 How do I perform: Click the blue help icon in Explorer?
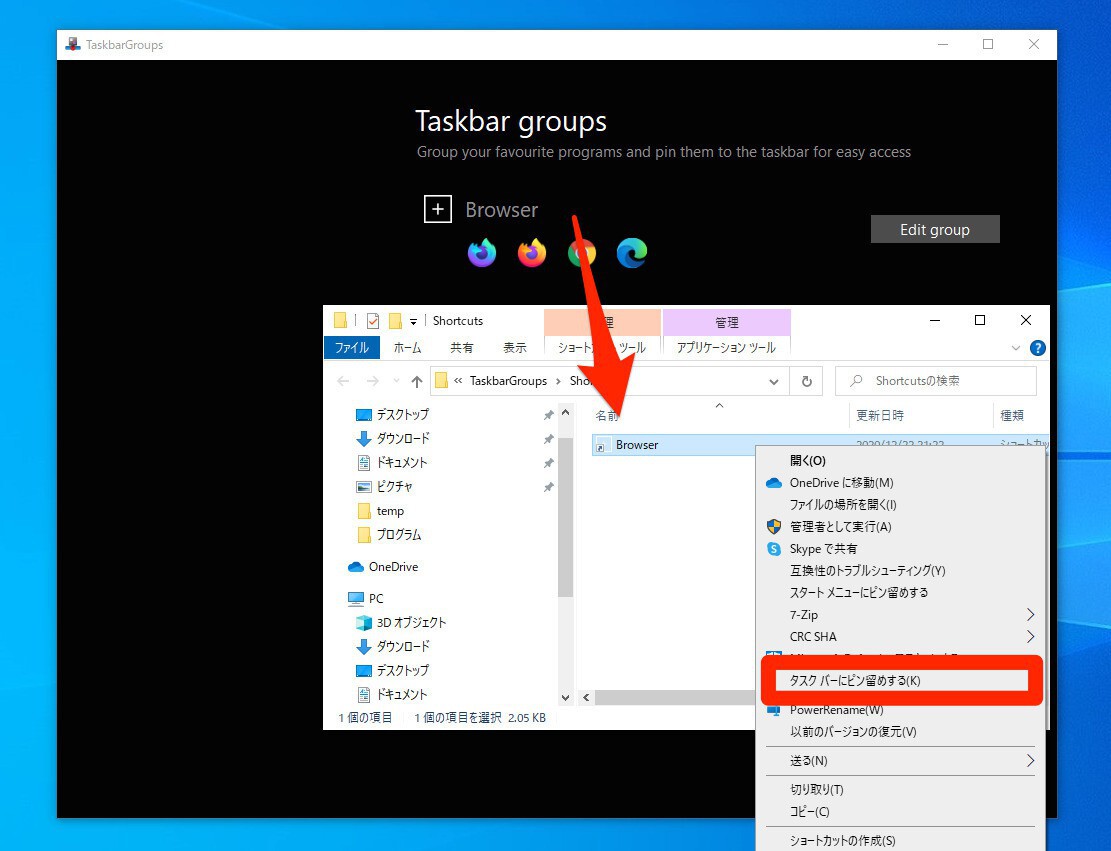click(x=1037, y=348)
